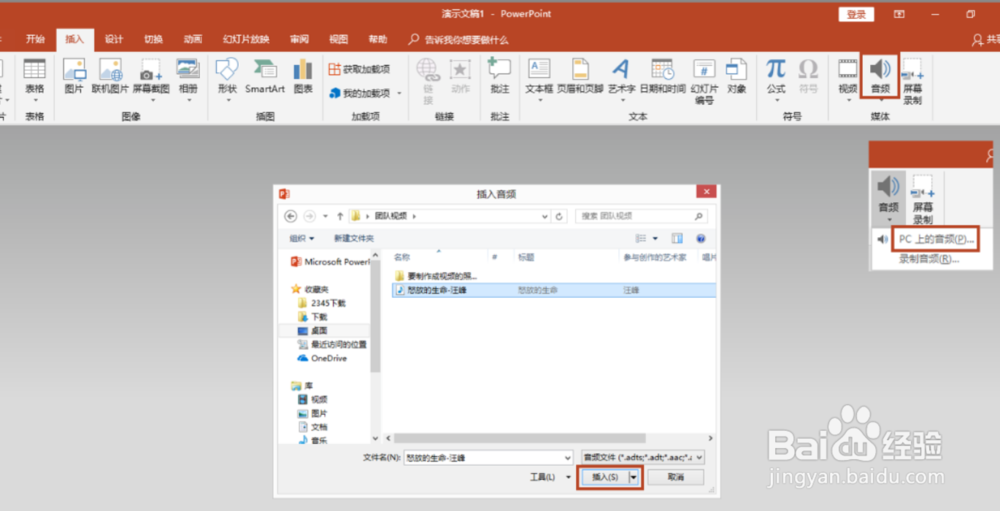Switch to the 设计 Design tab
The width and height of the screenshot is (1000, 511).
pos(114,40)
